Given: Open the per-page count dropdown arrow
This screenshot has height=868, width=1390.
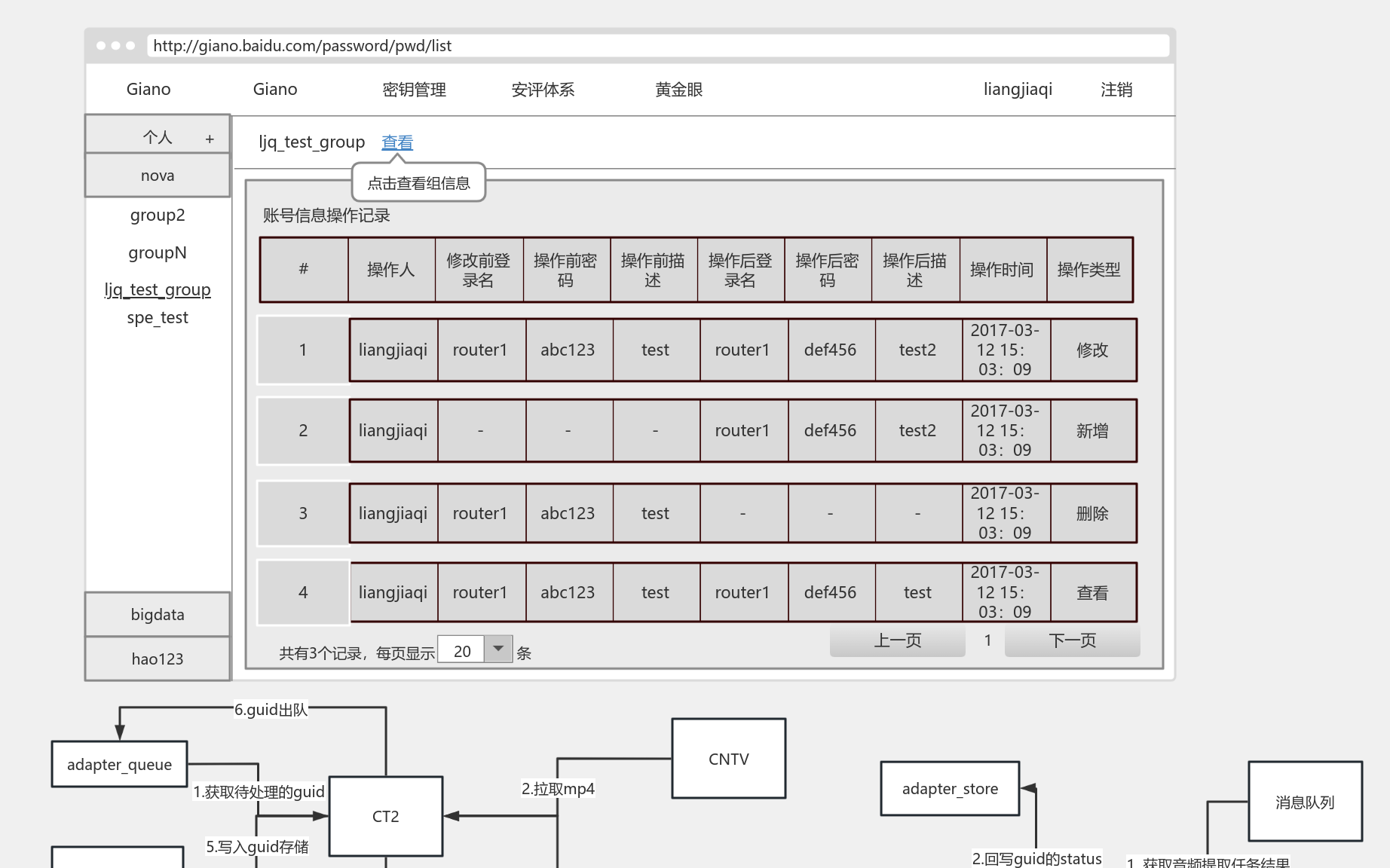Looking at the screenshot, I should 498,649.
